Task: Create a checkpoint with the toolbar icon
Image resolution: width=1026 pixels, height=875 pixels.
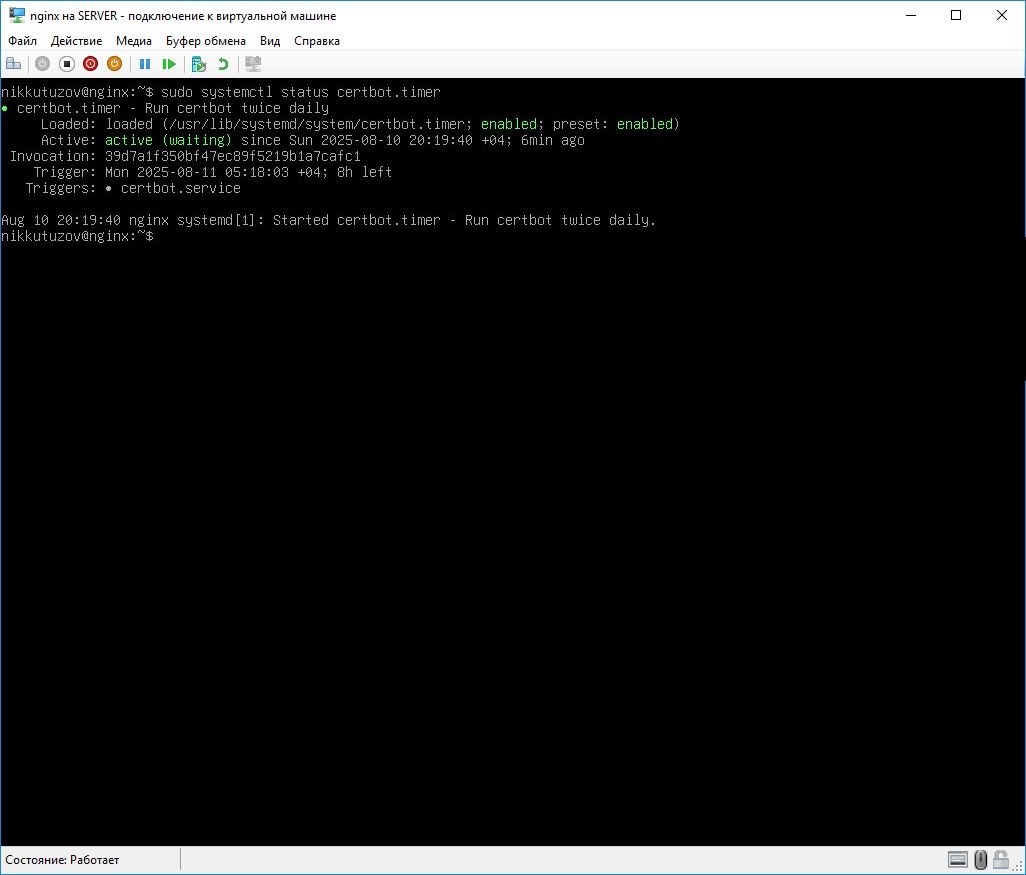Action: [199, 64]
